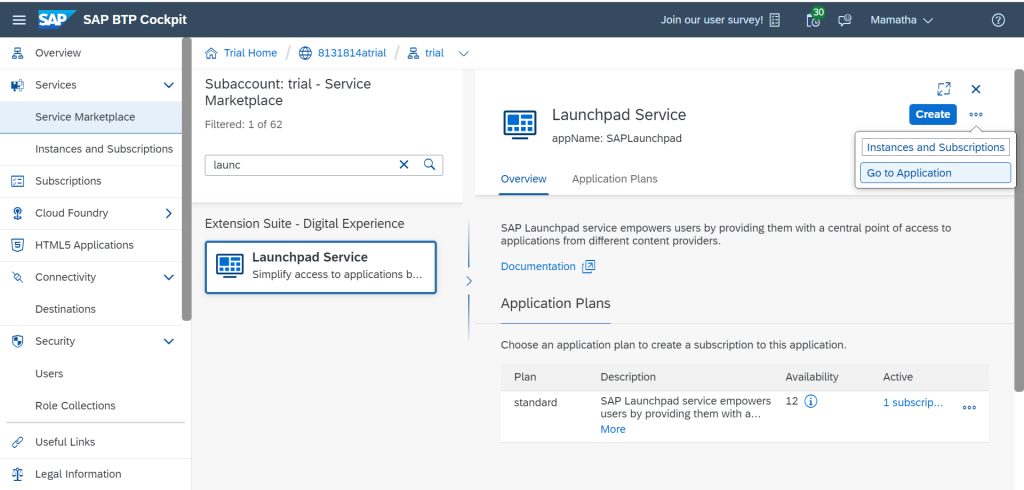Click the Services puzzle icon
This screenshot has width=1024, height=490.
pos(18,85)
